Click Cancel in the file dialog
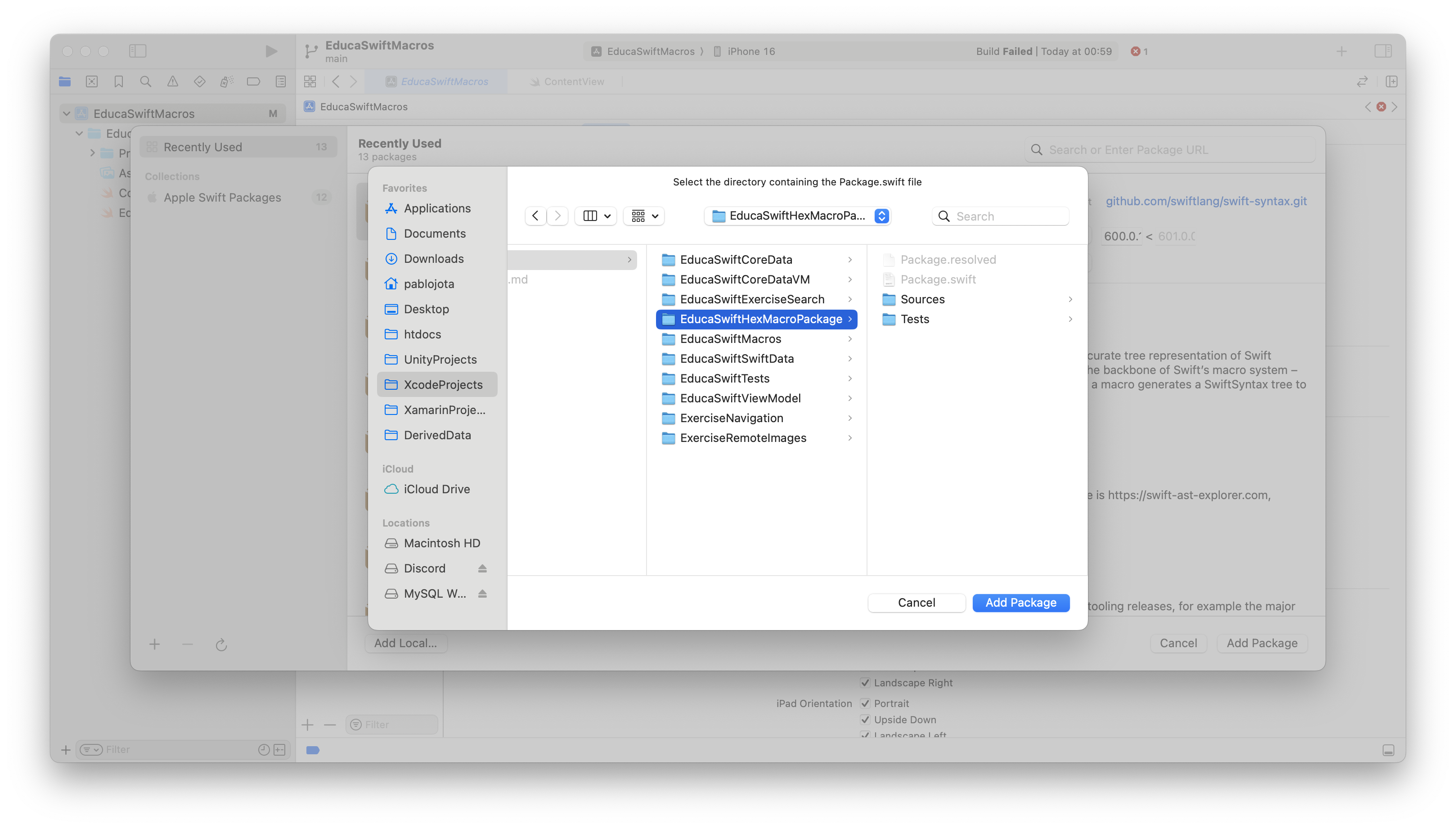Viewport: 1456px width, 829px height. coord(917,602)
